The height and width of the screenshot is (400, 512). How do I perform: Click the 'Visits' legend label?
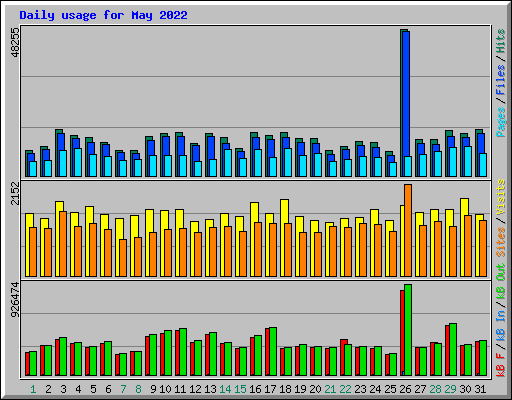click(501, 197)
